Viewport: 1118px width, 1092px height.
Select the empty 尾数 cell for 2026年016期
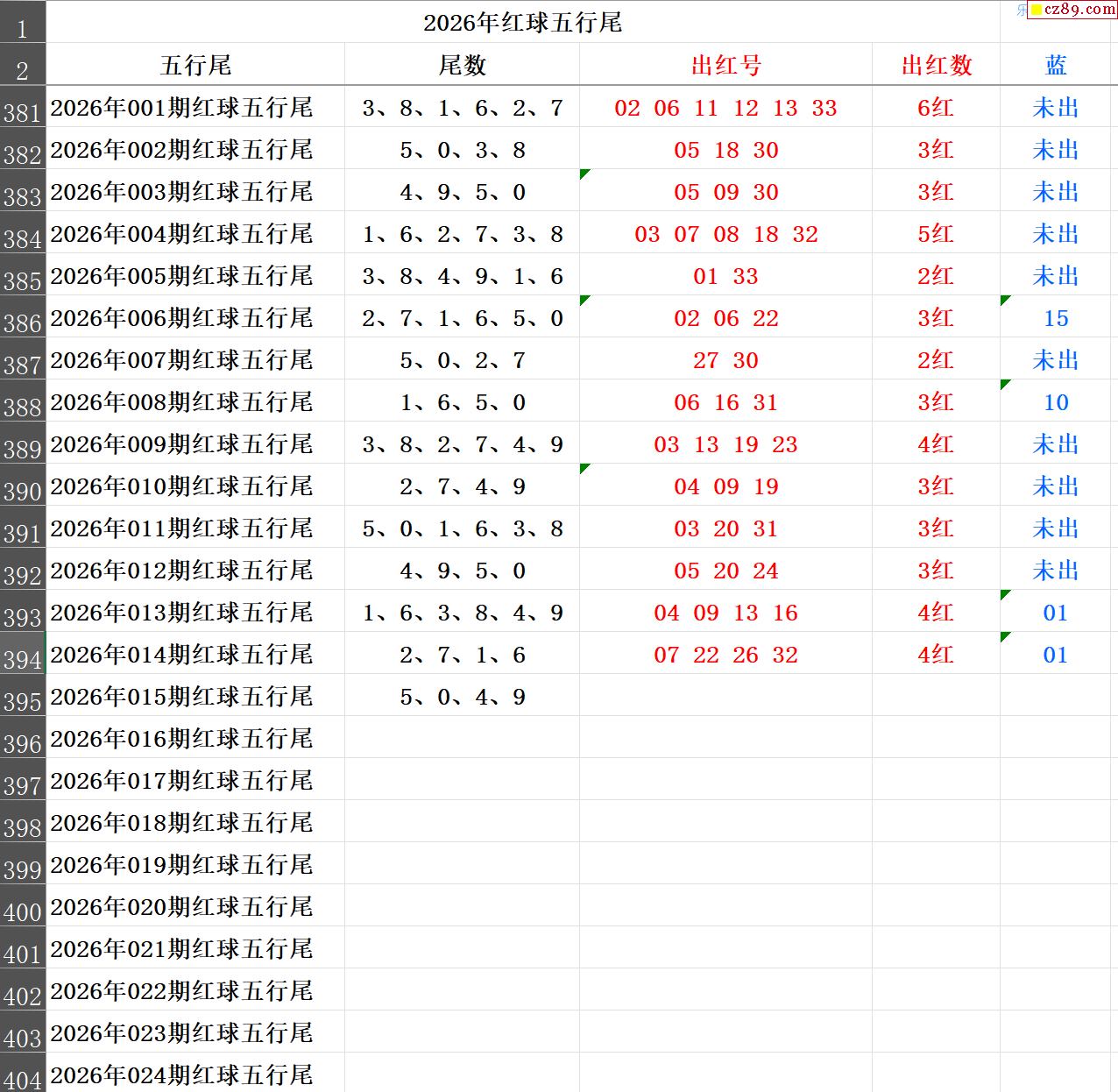(x=462, y=739)
